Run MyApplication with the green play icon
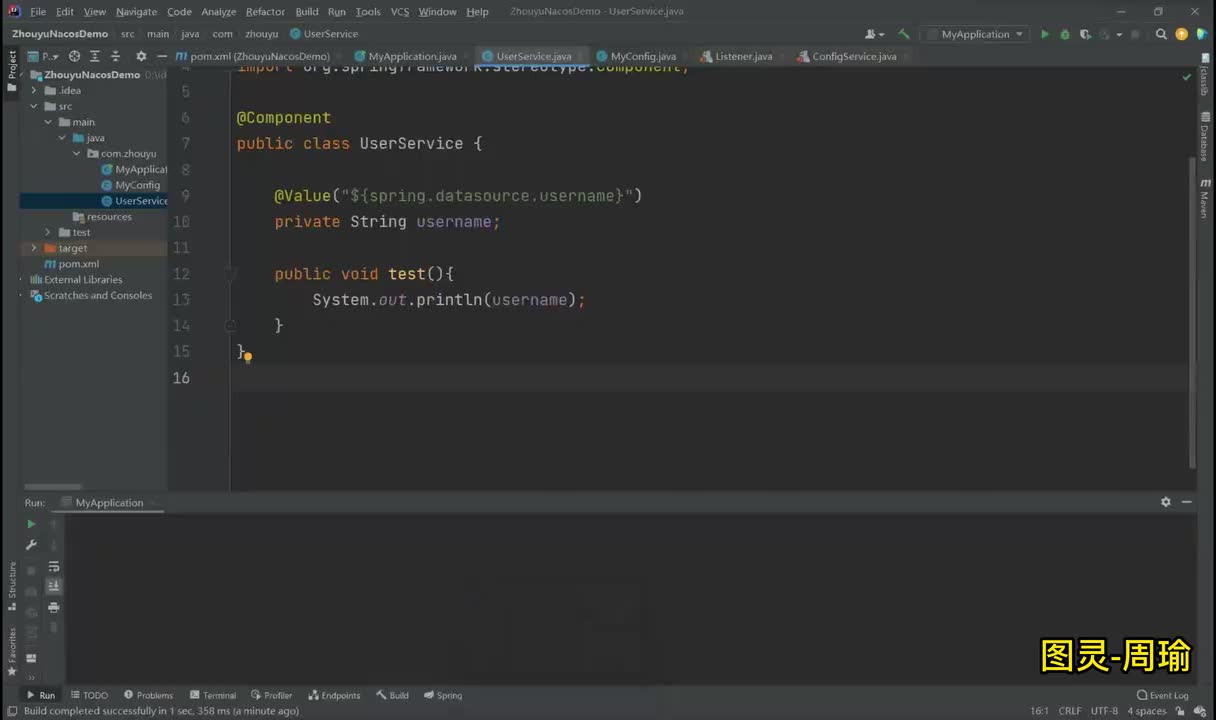Viewport: 1216px width, 720px height. click(1045, 34)
